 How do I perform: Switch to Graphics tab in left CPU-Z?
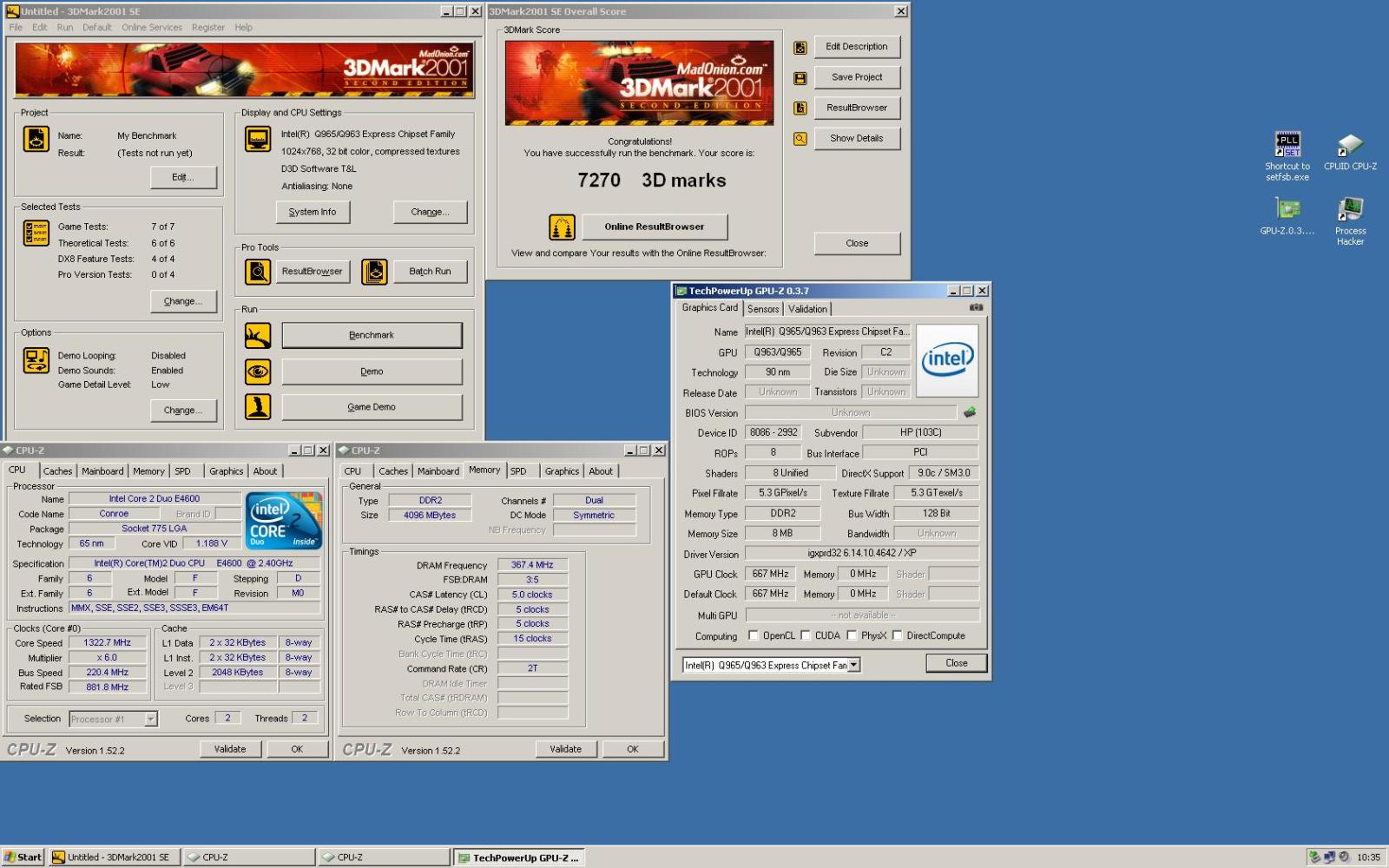tap(227, 471)
